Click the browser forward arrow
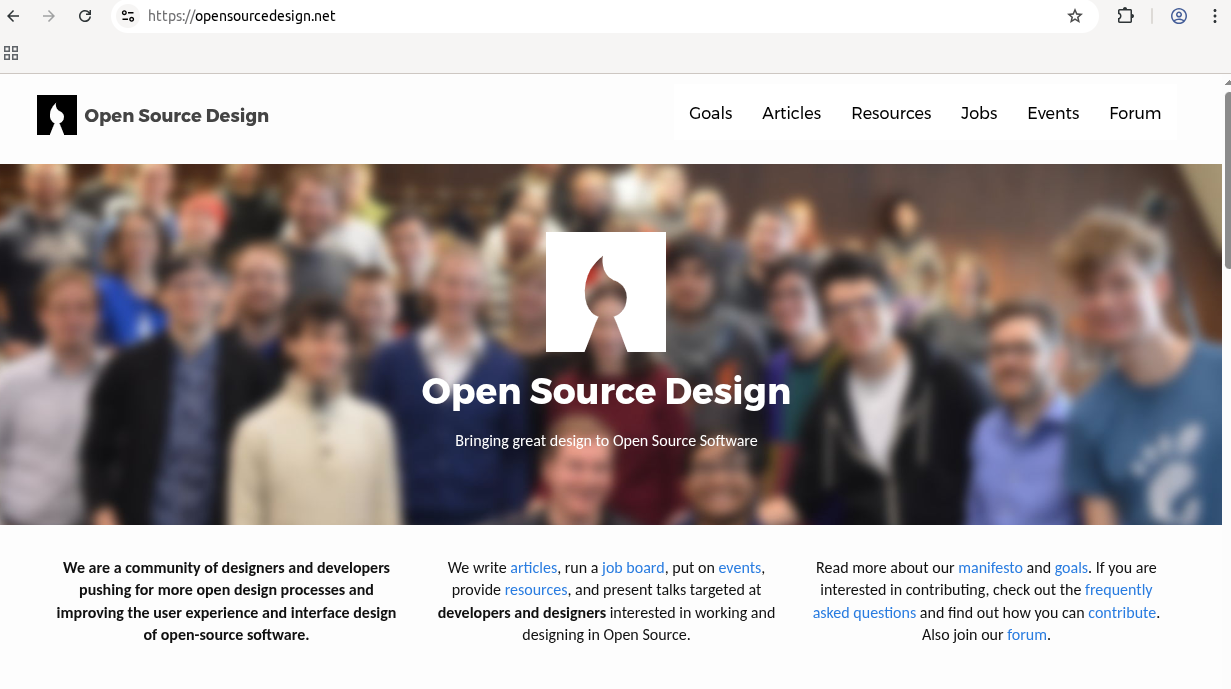 [49, 16]
